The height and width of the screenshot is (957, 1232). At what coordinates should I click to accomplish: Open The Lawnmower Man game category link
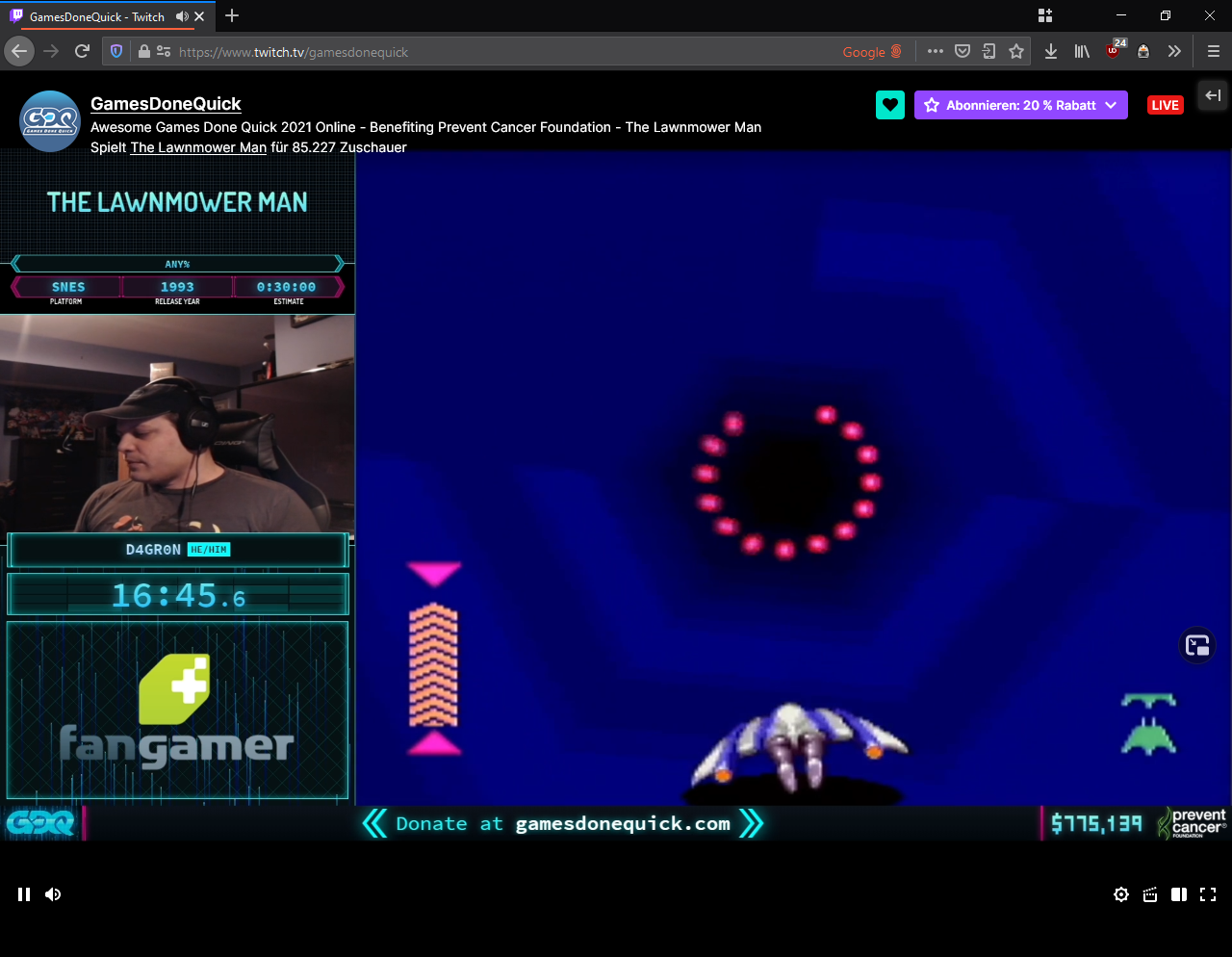(198, 147)
